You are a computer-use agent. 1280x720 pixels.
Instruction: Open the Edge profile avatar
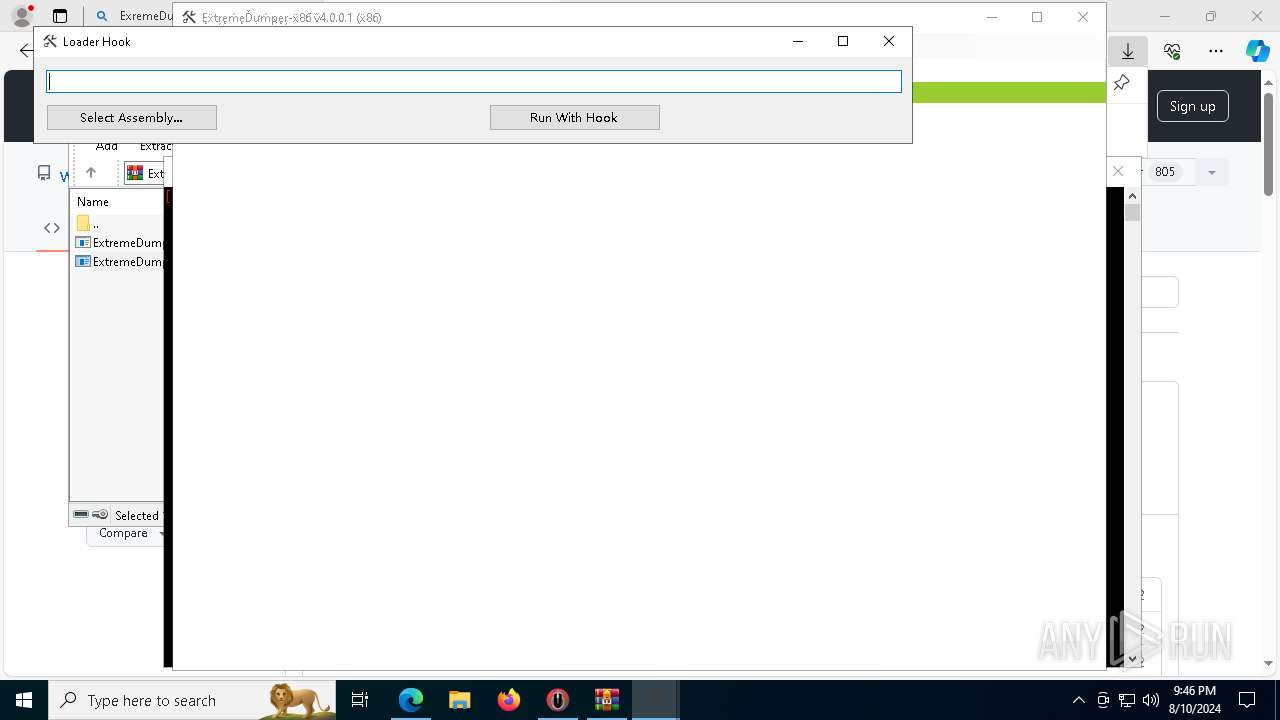pos(22,16)
